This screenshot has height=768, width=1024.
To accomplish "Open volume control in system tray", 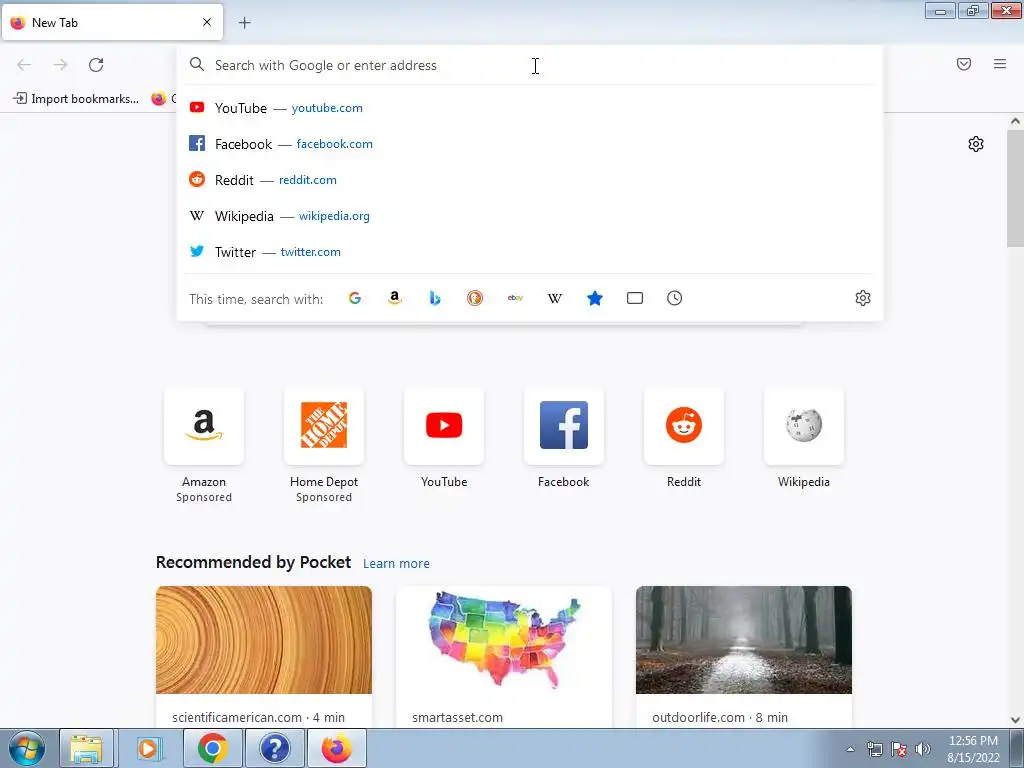I will tap(923, 749).
